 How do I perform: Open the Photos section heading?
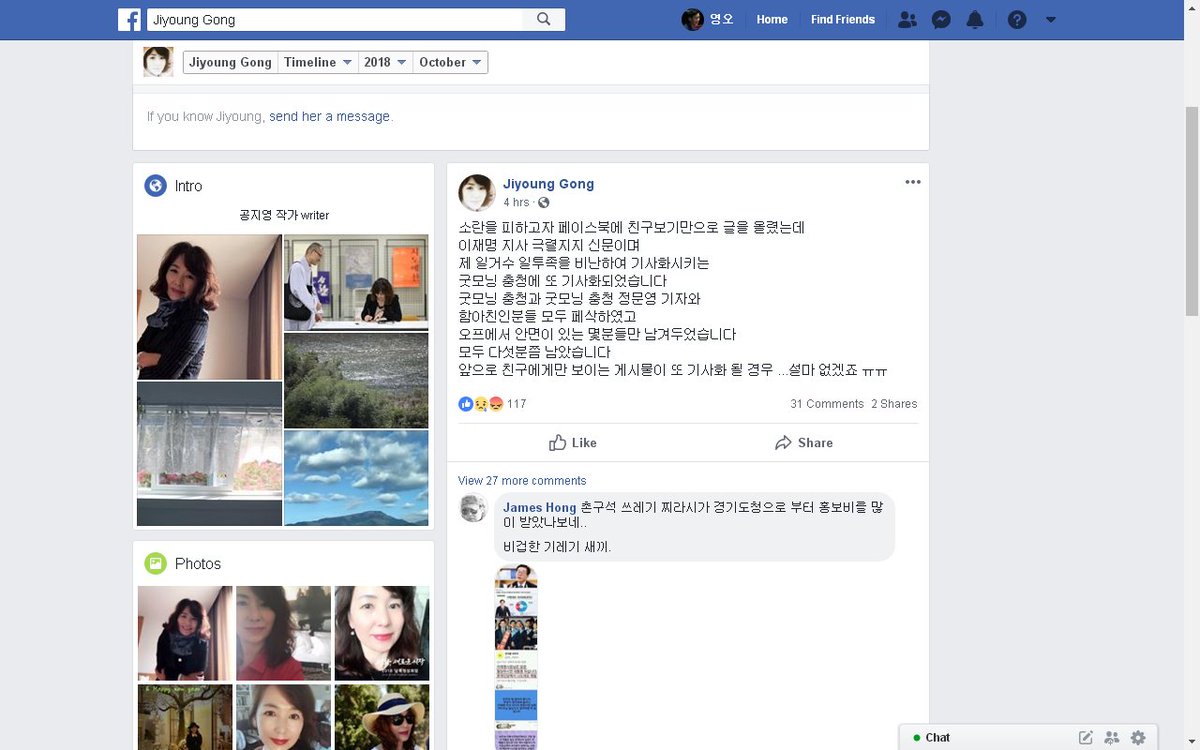[x=198, y=564]
